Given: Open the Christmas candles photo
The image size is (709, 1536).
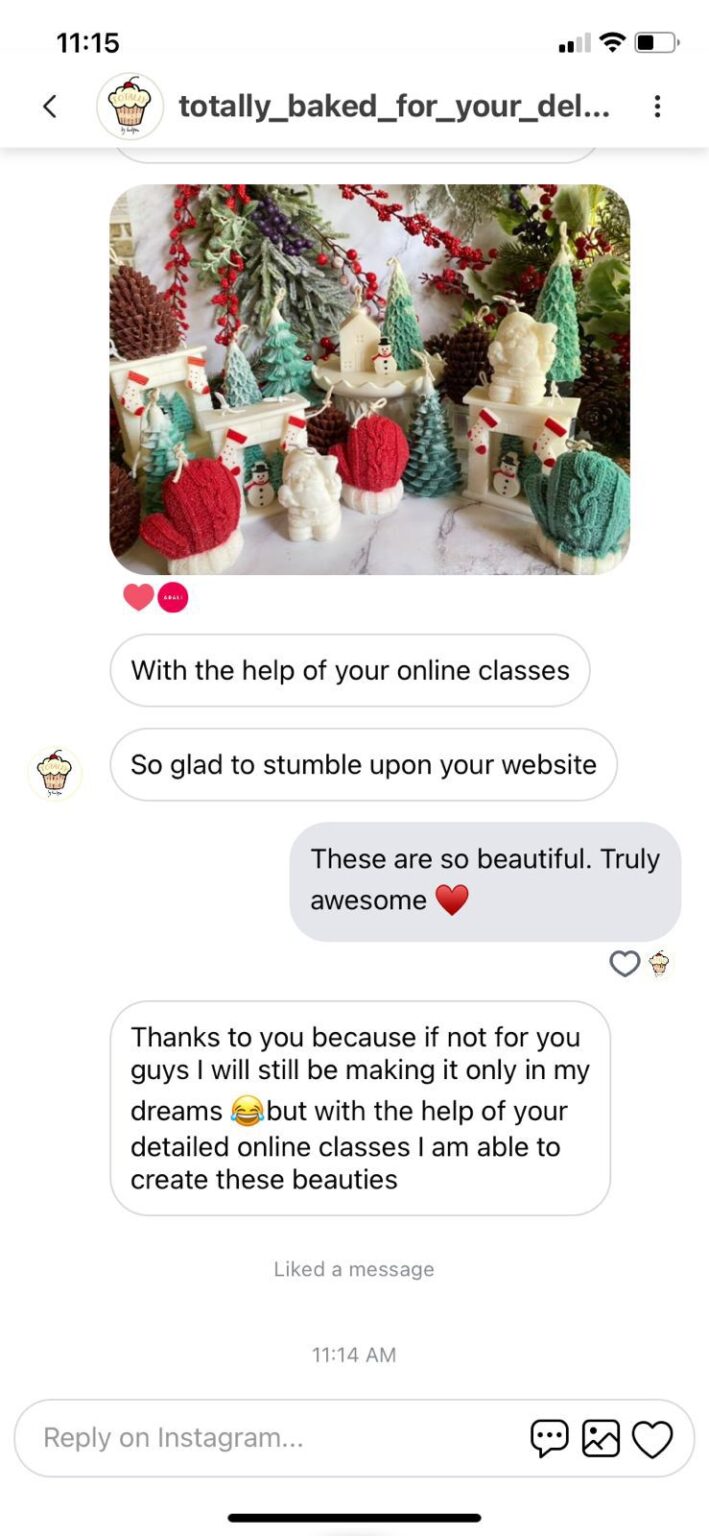Looking at the screenshot, I should pos(370,379).
